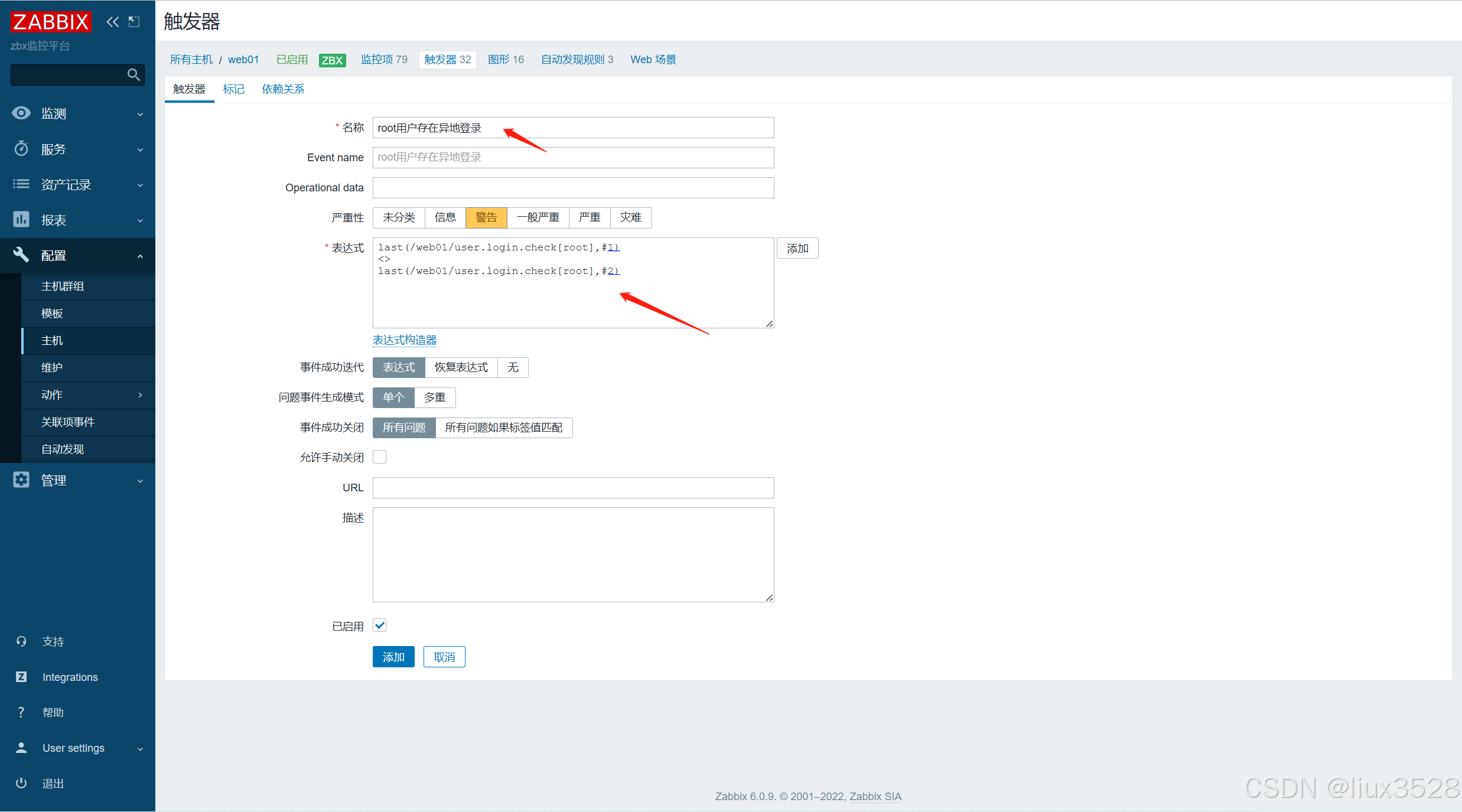Image resolution: width=1462 pixels, height=812 pixels.
Task: Collapse the sidebar with the double-chevron icon
Action: click(113, 22)
